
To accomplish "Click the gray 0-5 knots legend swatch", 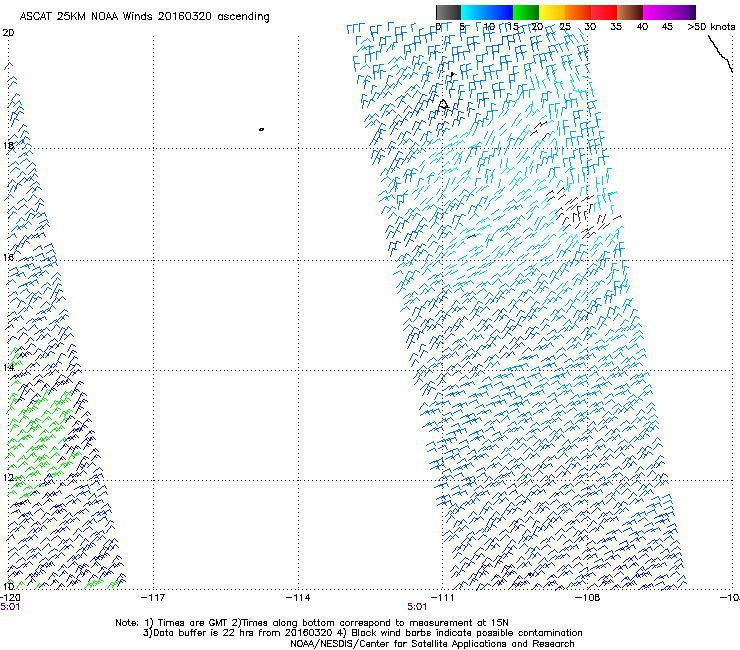I will (448, 12).
